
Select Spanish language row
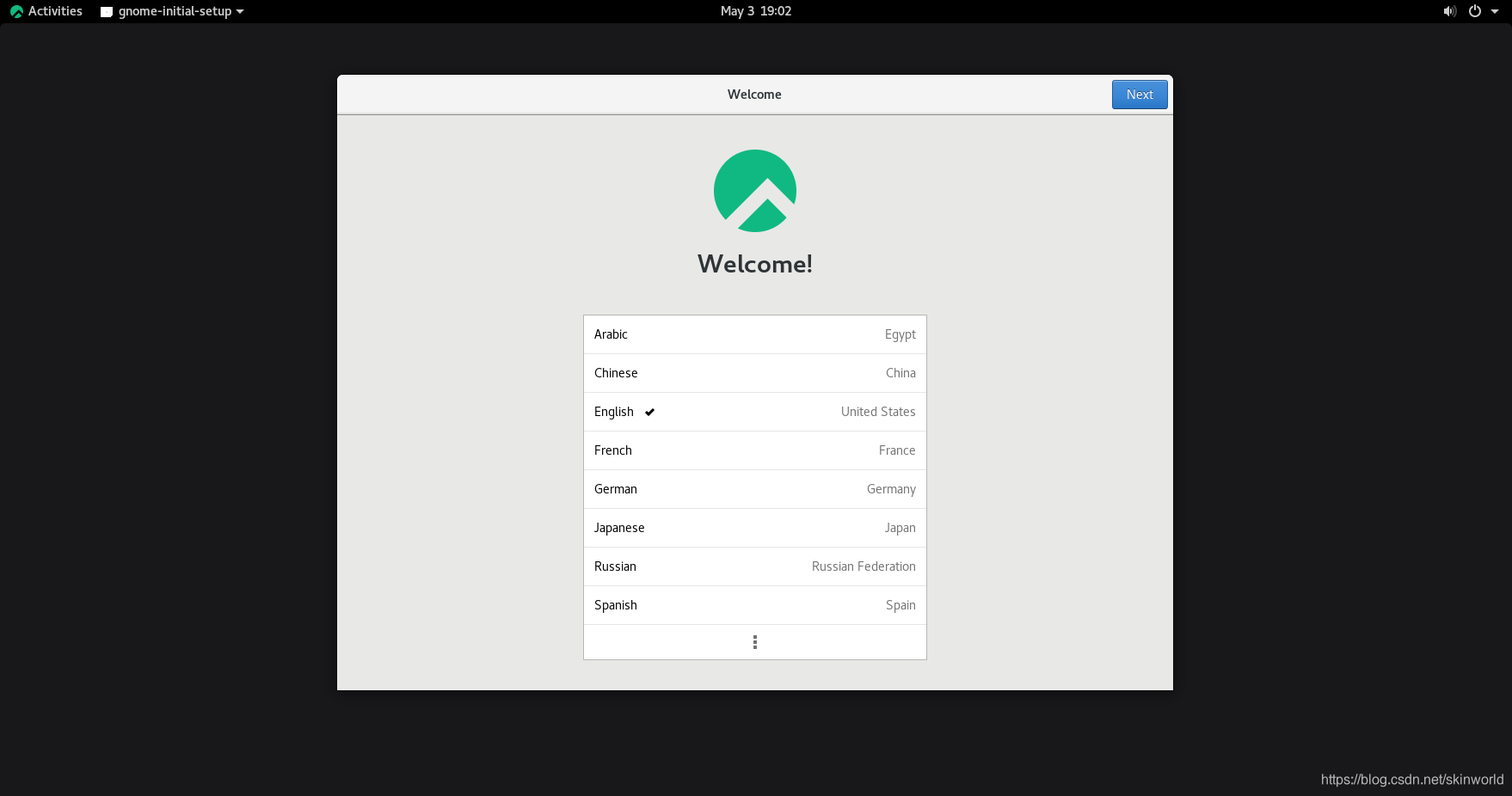click(755, 605)
